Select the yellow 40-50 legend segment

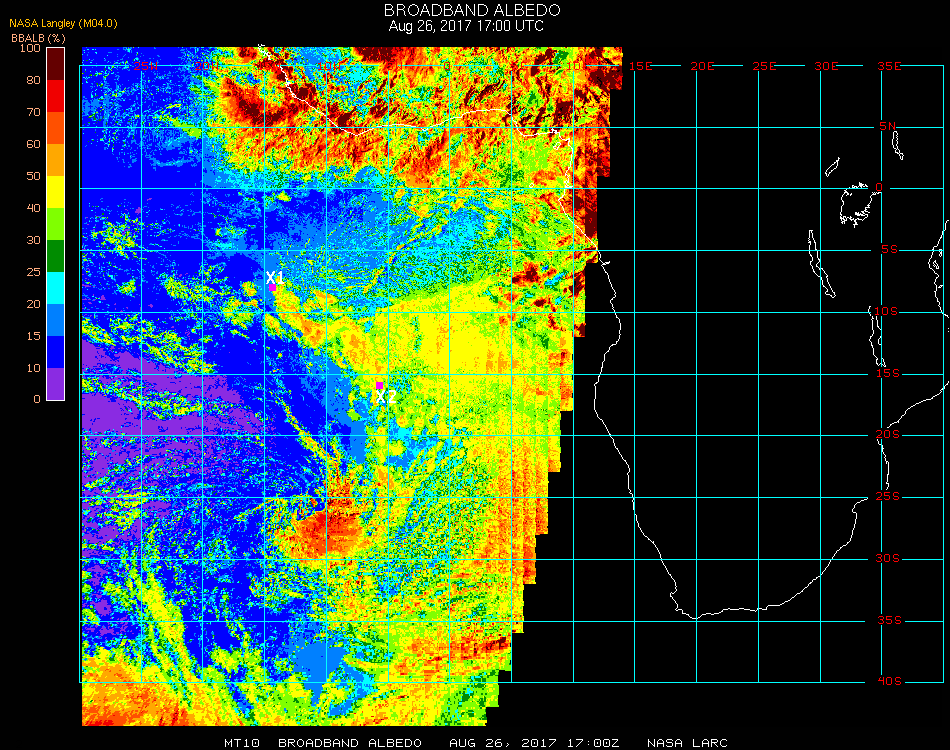point(56,192)
